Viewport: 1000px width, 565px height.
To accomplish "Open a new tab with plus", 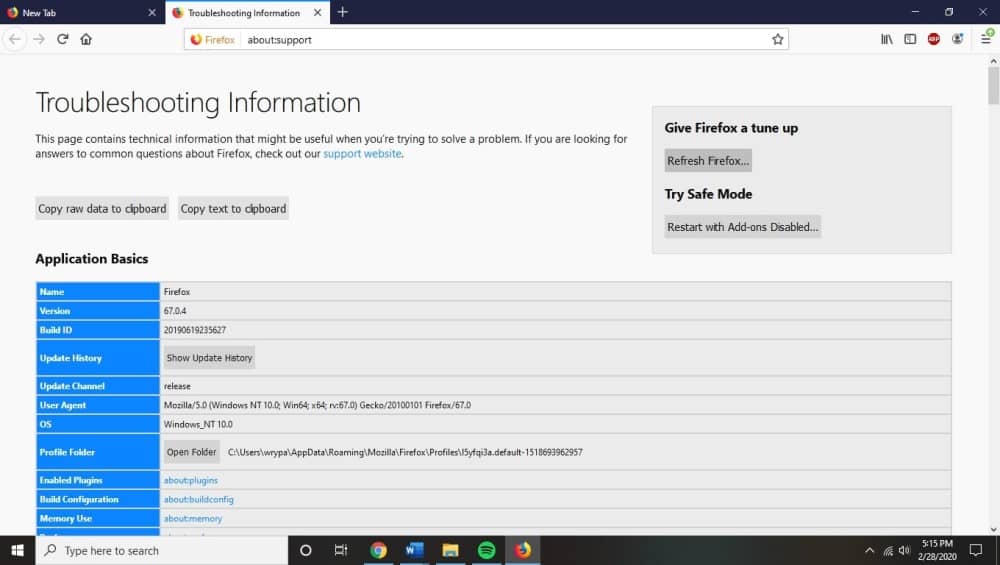I will tap(342, 12).
